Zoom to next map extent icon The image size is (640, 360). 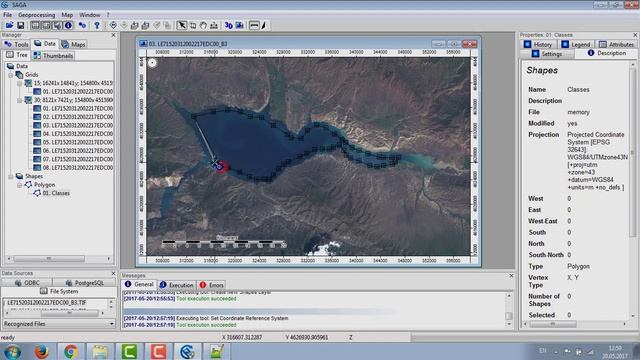coord(124,25)
